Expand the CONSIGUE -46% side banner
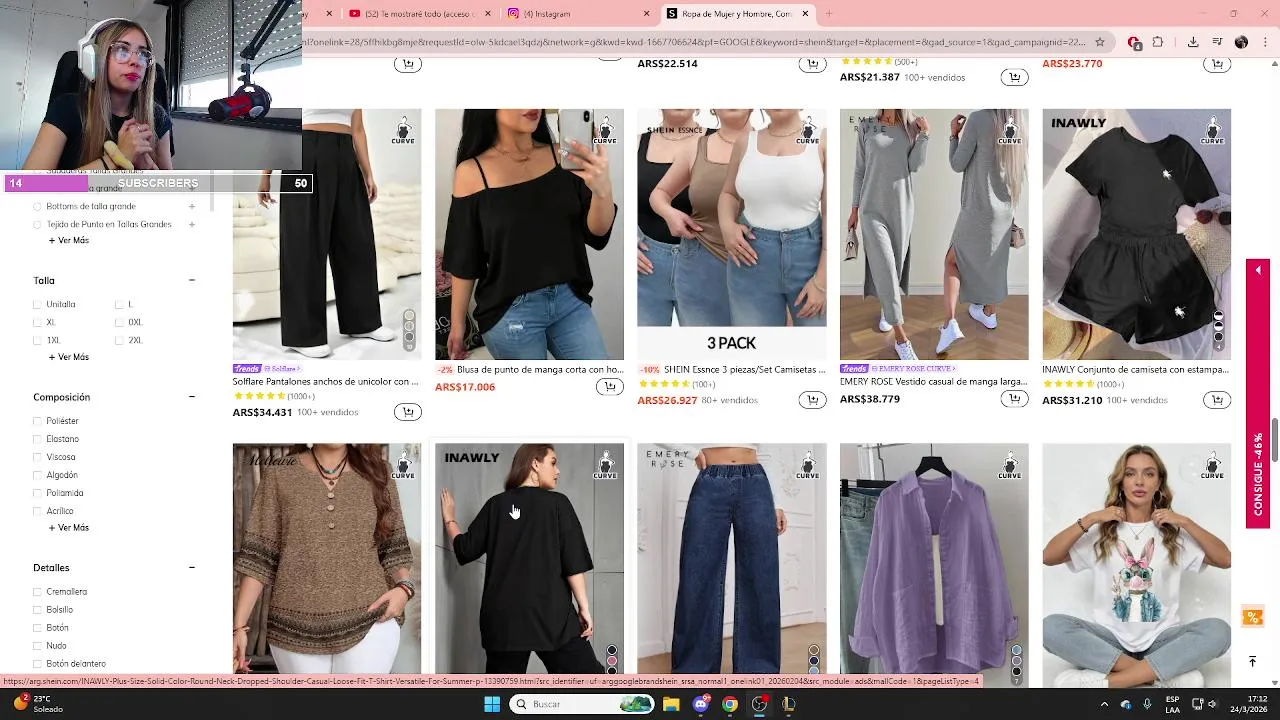The width and height of the screenshot is (1280, 720). 1257,394
